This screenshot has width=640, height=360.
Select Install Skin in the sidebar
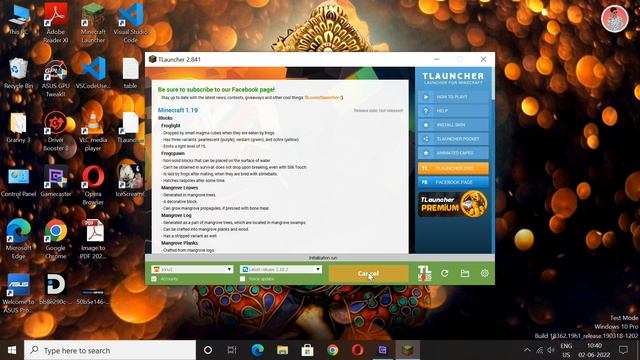[x=453, y=125]
